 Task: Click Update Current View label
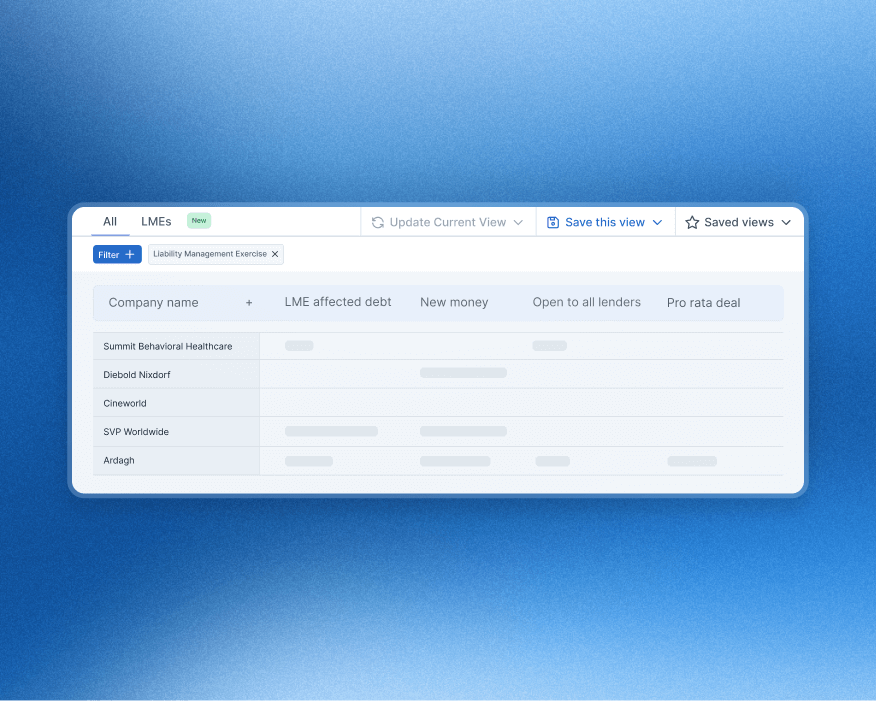[x=448, y=222]
